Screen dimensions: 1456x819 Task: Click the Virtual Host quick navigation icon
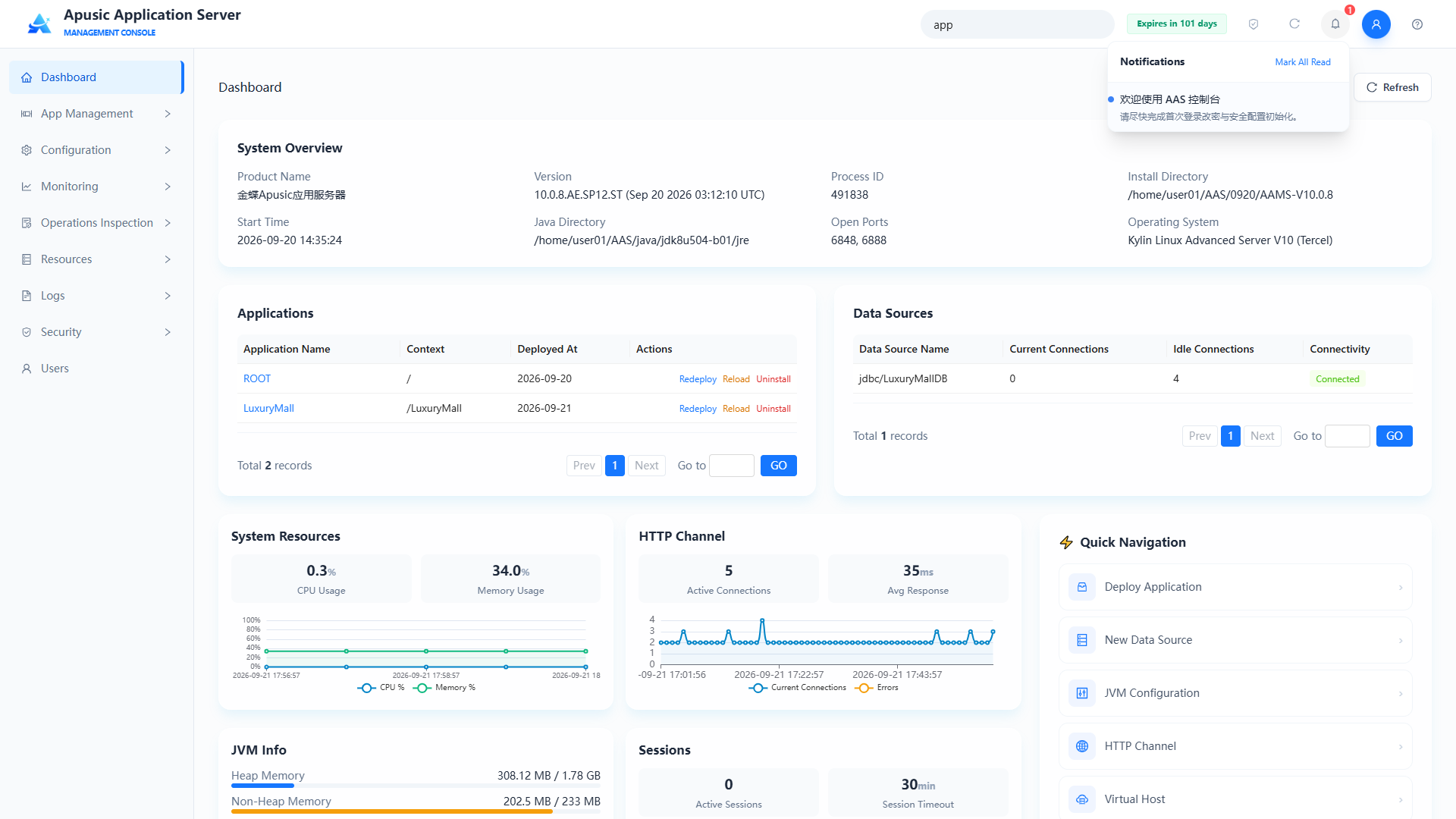click(1082, 799)
